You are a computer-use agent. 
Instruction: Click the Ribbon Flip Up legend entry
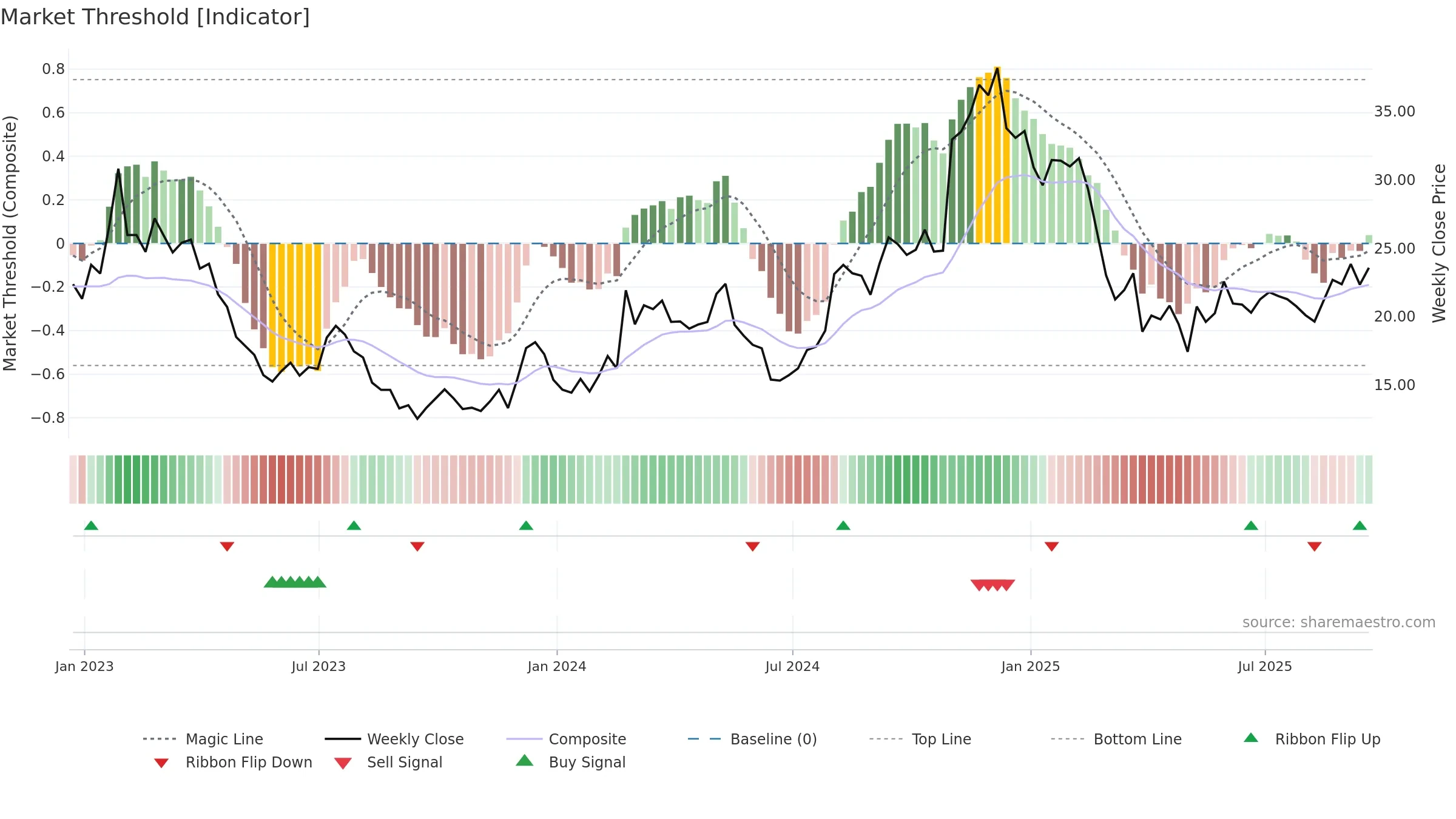1312,739
